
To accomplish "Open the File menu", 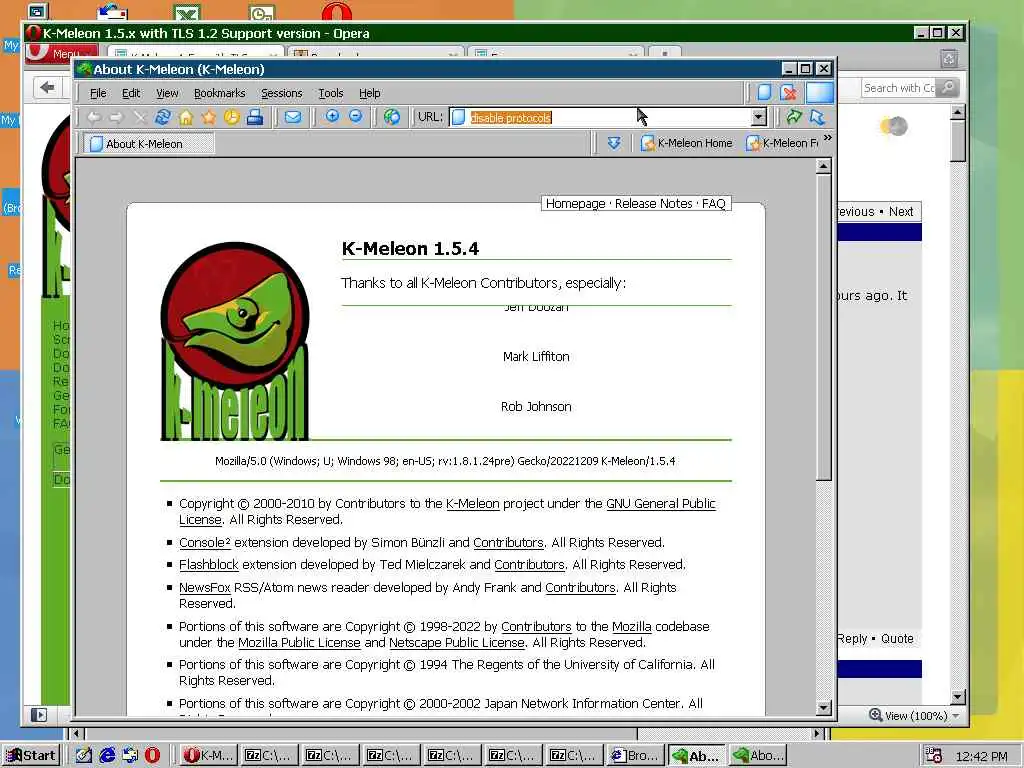I will (98, 93).
